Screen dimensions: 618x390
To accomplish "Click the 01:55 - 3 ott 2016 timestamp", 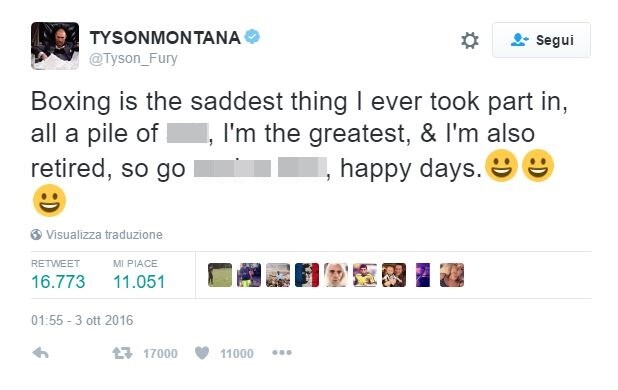I will tap(82, 320).
